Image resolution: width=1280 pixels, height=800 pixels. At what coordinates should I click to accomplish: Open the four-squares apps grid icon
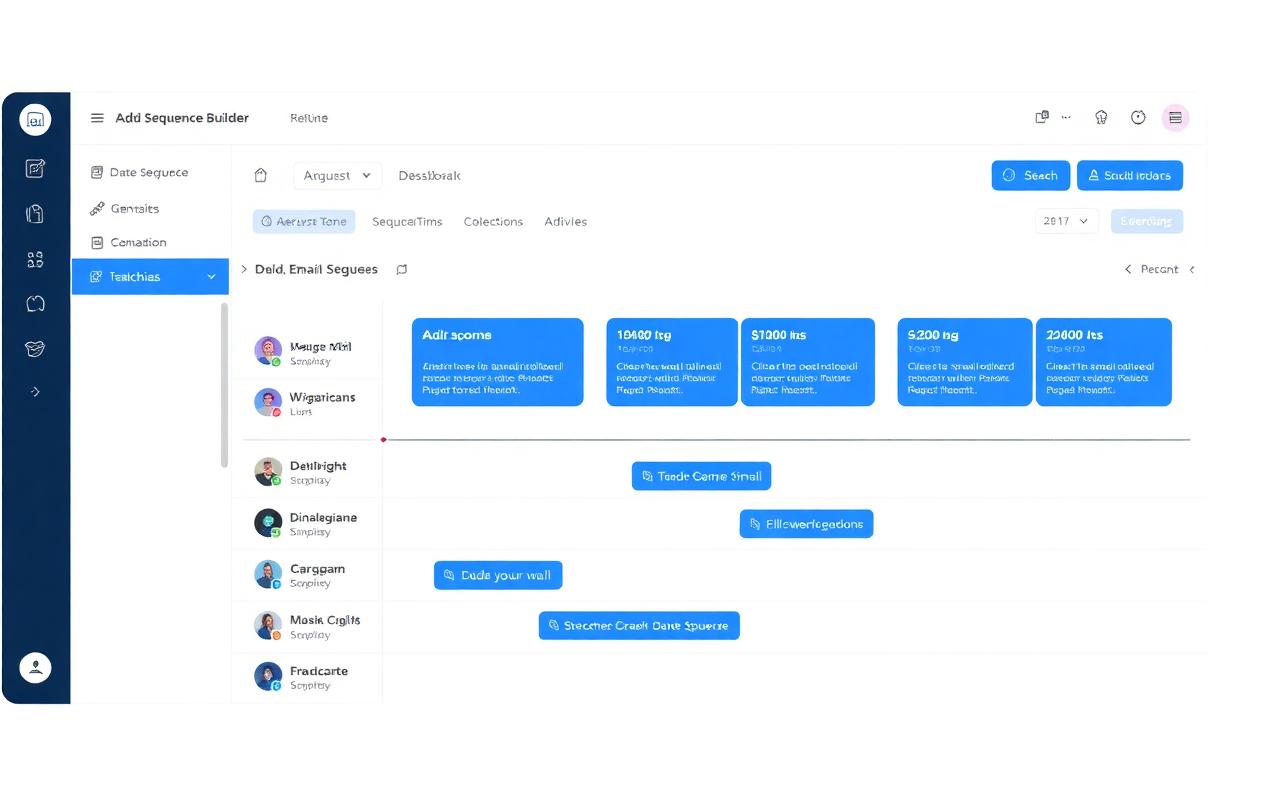pyautogui.click(x=35, y=260)
